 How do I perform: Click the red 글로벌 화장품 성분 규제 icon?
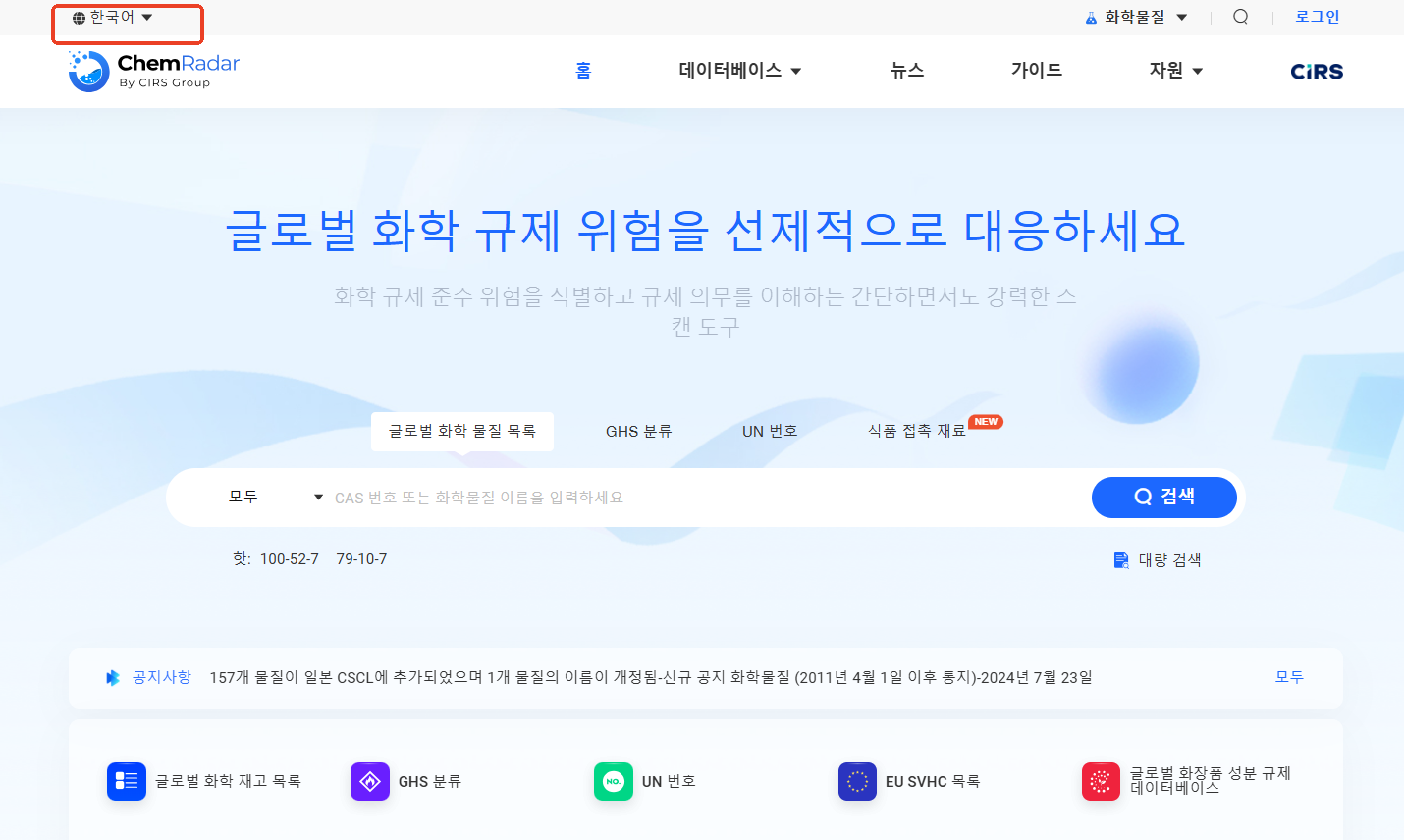tap(1101, 781)
